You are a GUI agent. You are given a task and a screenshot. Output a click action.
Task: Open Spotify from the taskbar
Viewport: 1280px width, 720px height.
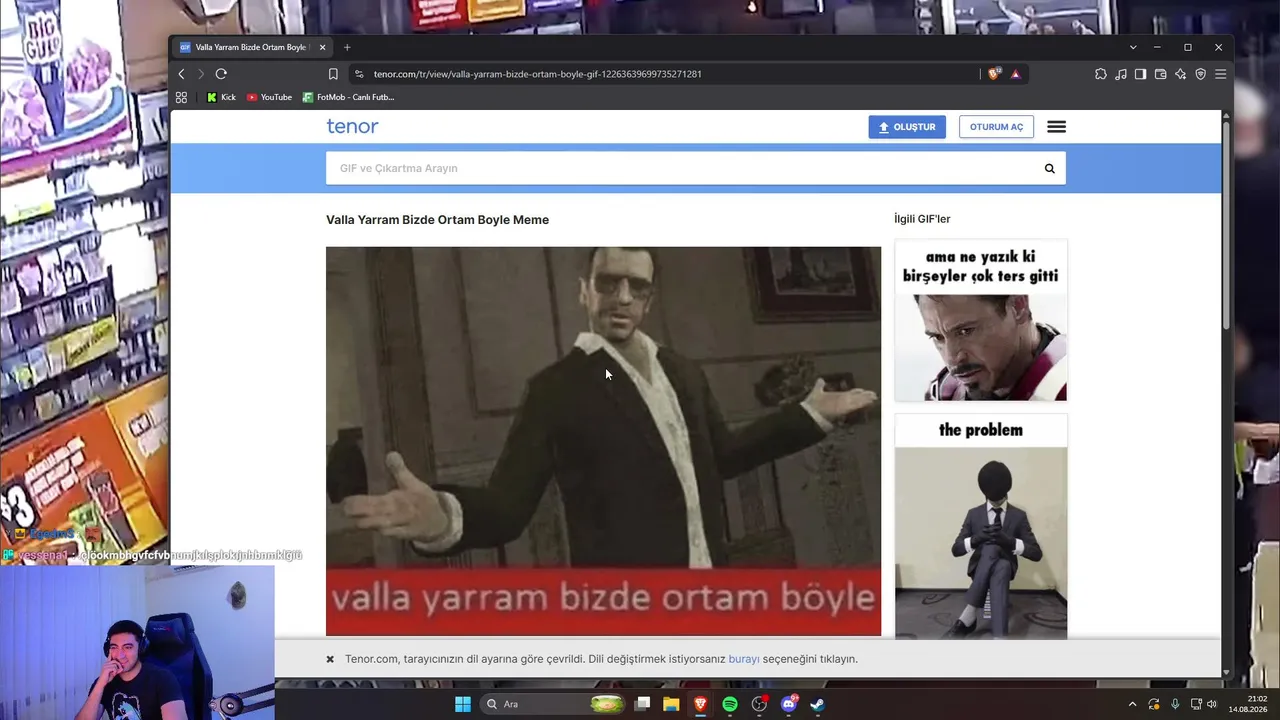[730, 704]
